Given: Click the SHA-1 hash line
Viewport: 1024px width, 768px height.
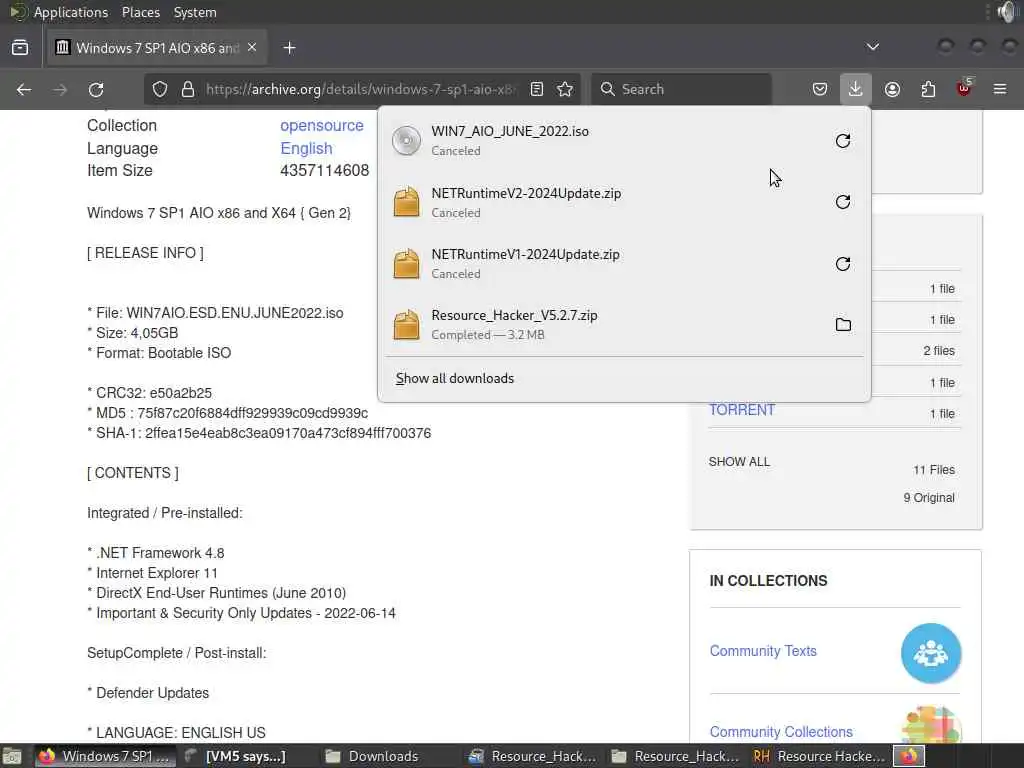Looking at the screenshot, I should coord(259,433).
